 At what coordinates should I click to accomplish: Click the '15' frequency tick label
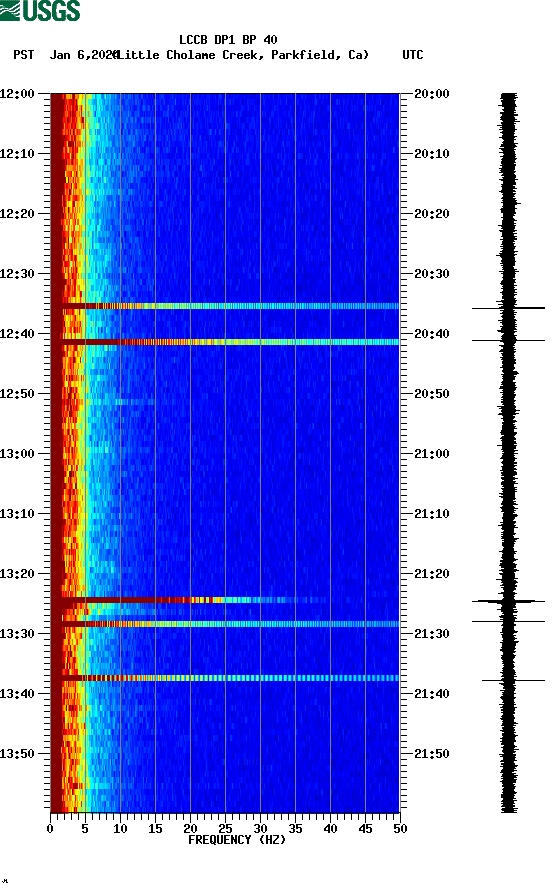pos(155,829)
